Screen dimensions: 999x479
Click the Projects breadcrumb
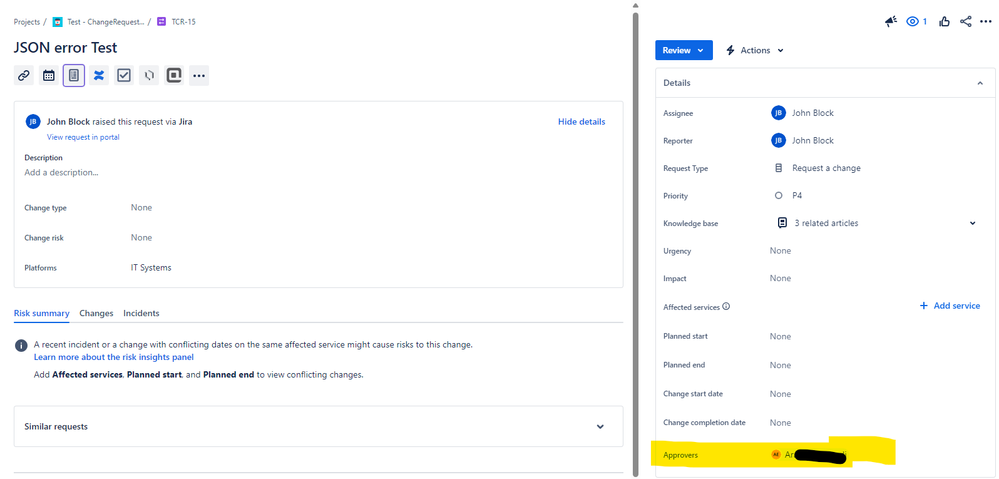pyautogui.click(x=27, y=22)
